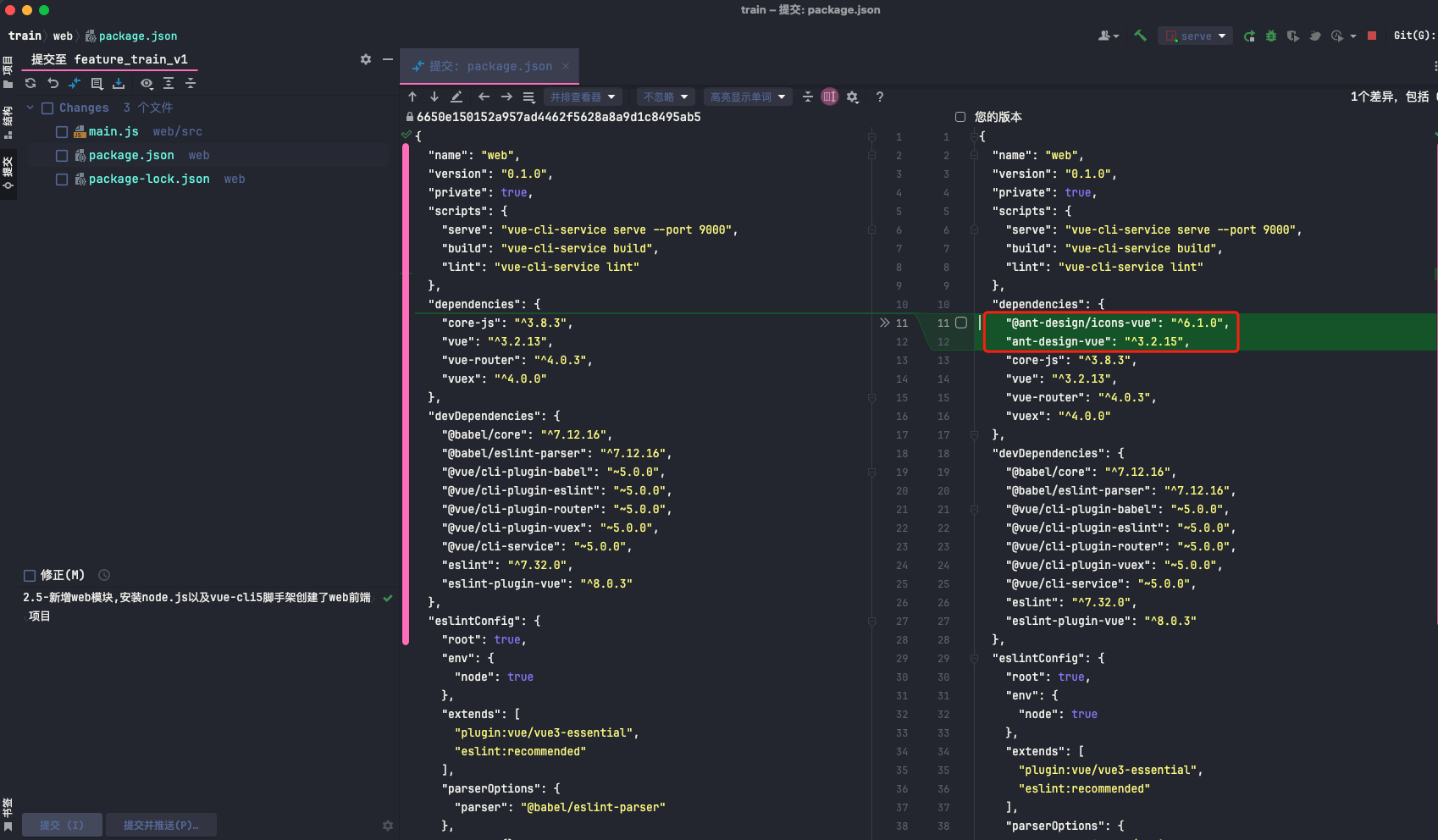The width and height of the screenshot is (1438, 840).
Task: Toggle synchronized scrolling in diff viewer
Action: point(830,97)
